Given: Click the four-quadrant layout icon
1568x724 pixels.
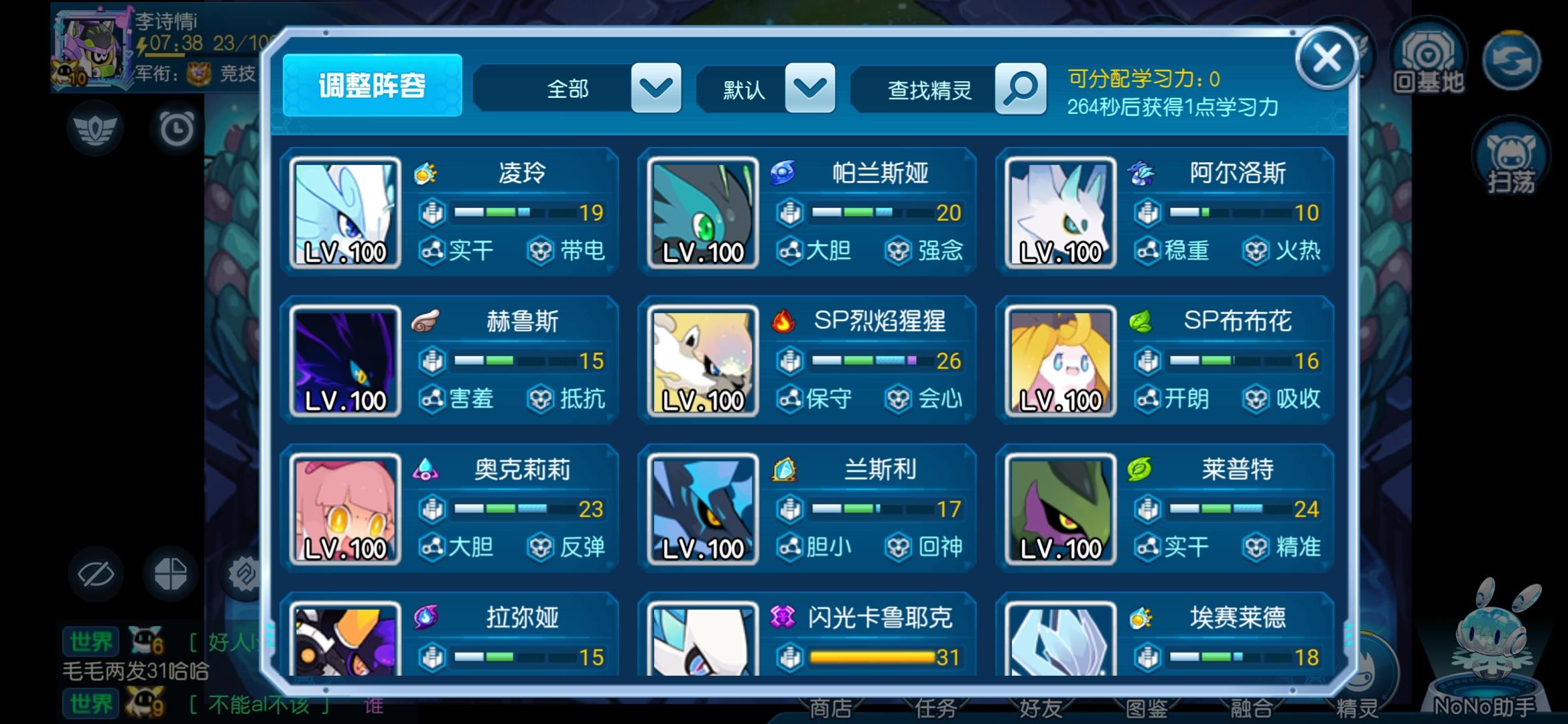Looking at the screenshot, I should tap(170, 574).
